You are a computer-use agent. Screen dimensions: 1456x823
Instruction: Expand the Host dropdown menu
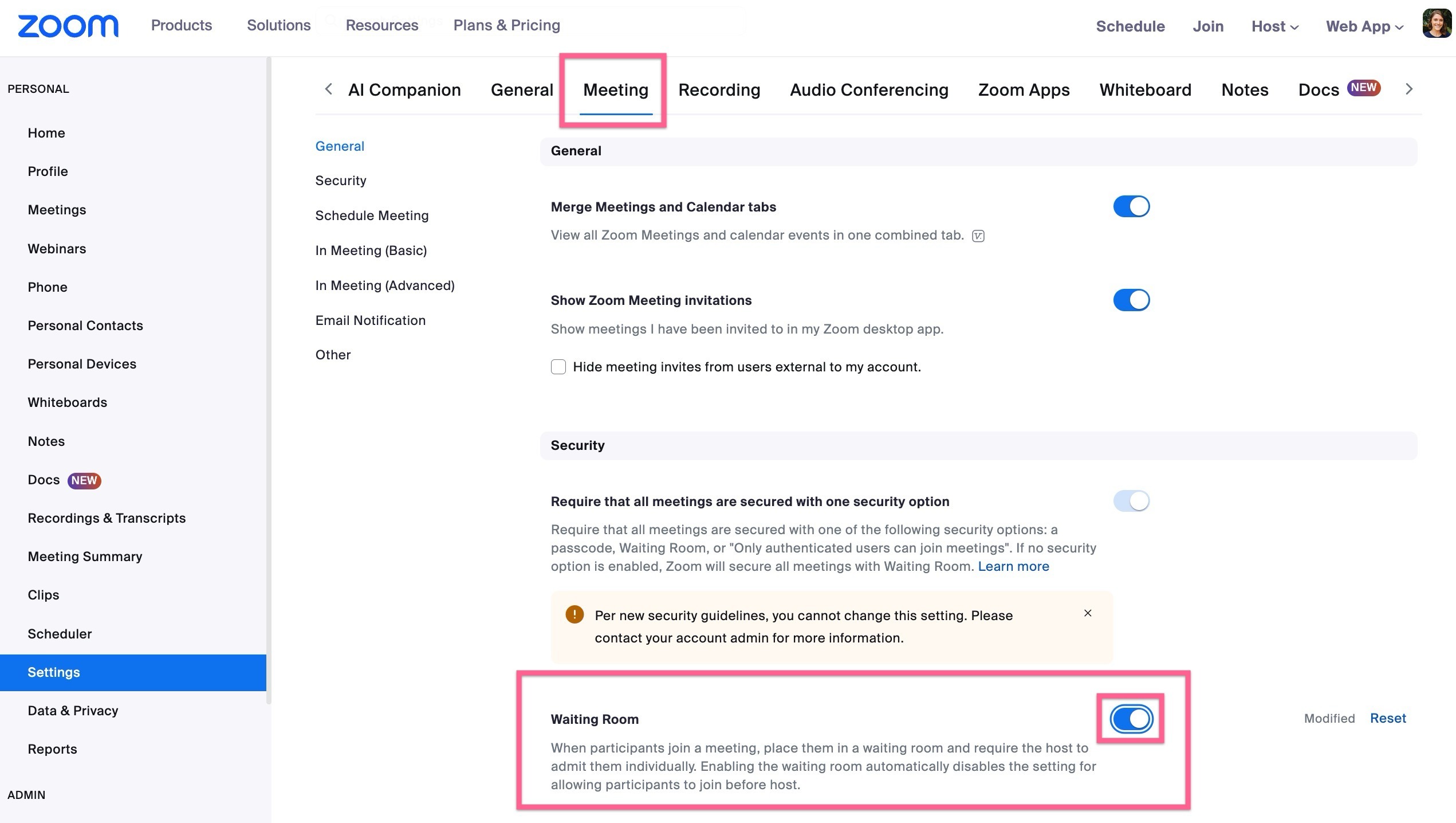(1274, 26)
